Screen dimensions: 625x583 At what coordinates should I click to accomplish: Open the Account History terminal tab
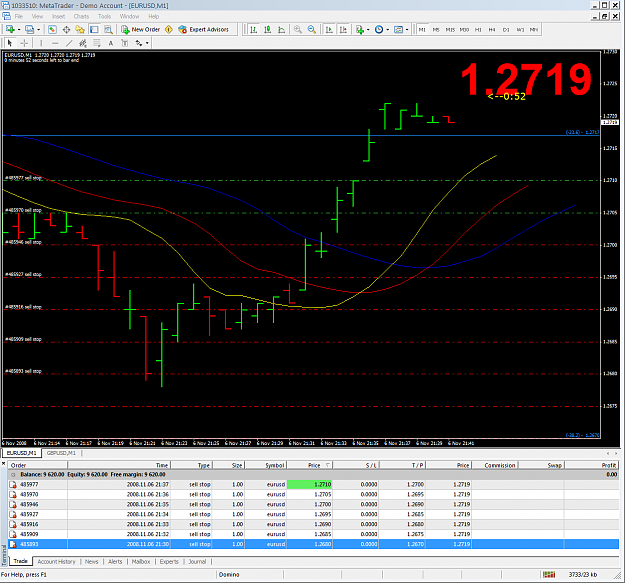coord(57,561)
